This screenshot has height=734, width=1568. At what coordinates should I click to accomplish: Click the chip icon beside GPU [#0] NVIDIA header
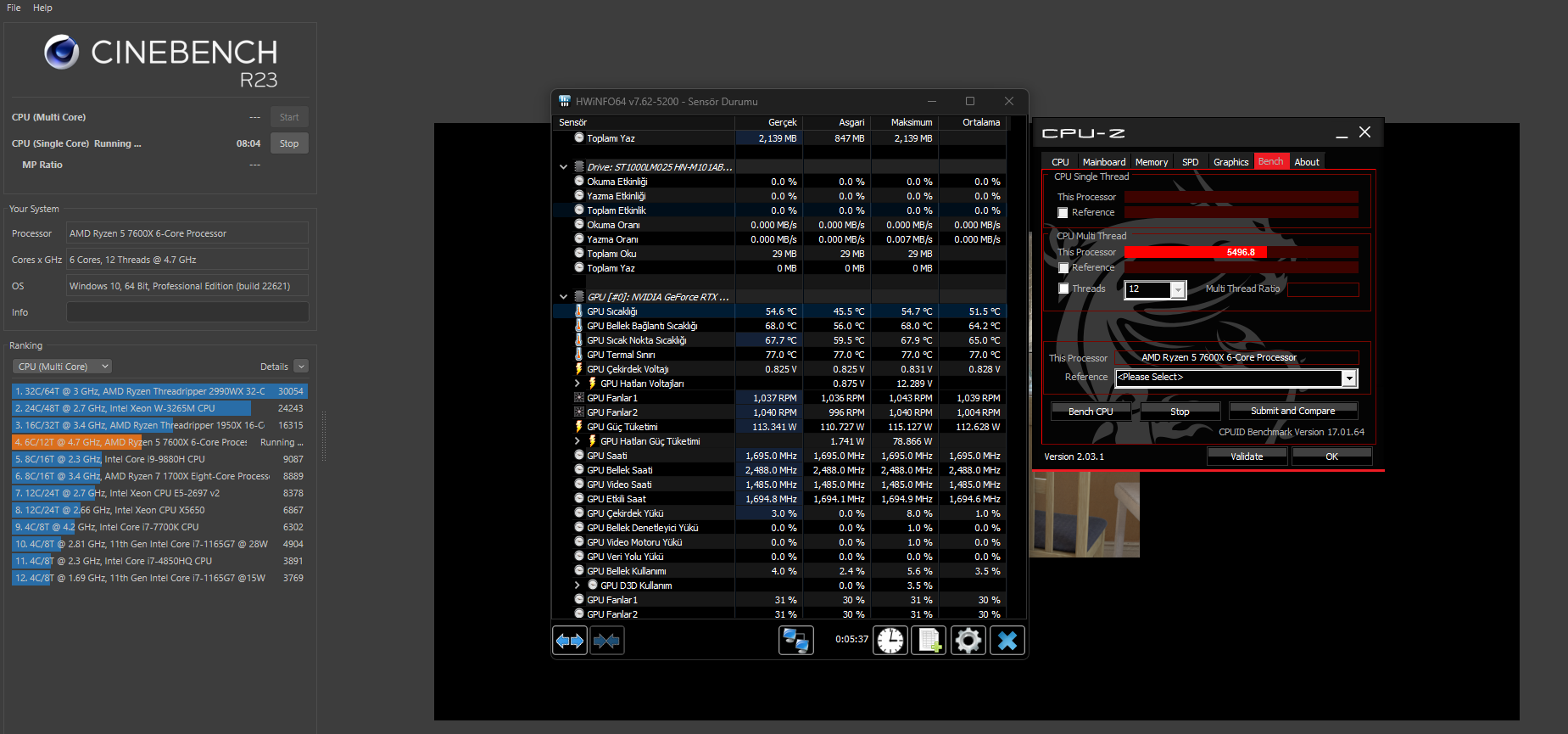579,297
